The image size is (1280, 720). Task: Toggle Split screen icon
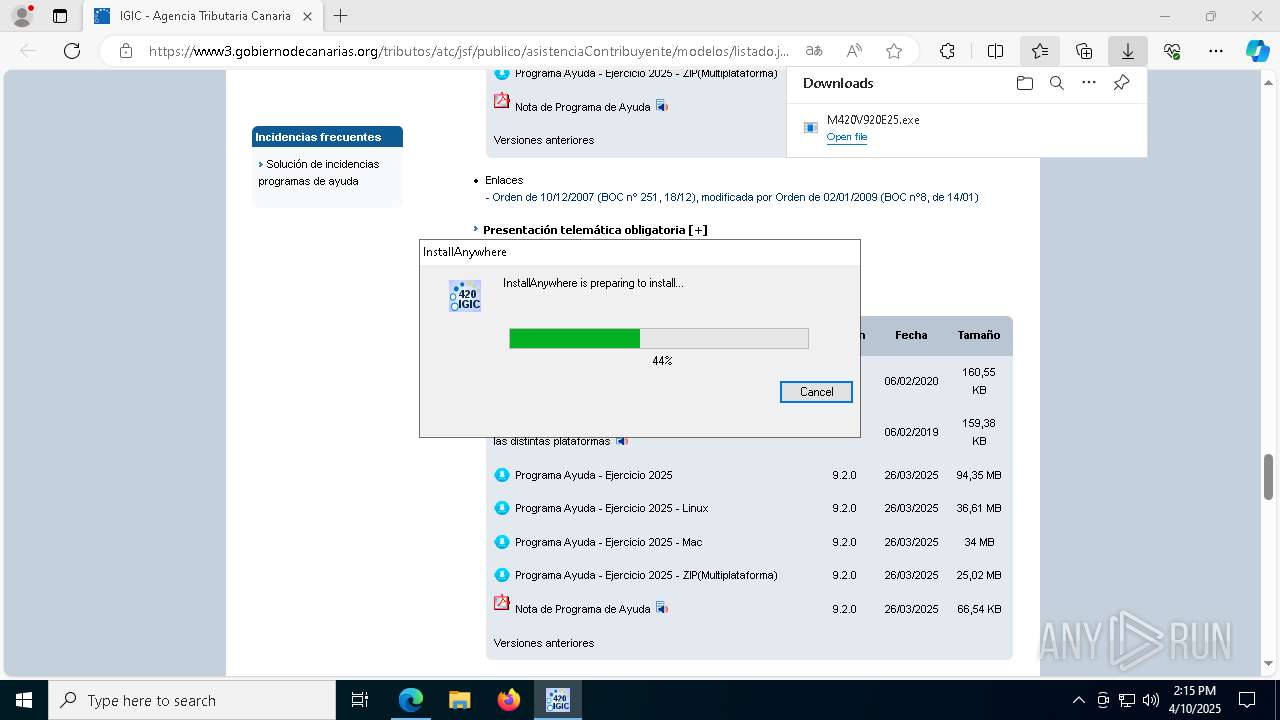tap(995, 51)
